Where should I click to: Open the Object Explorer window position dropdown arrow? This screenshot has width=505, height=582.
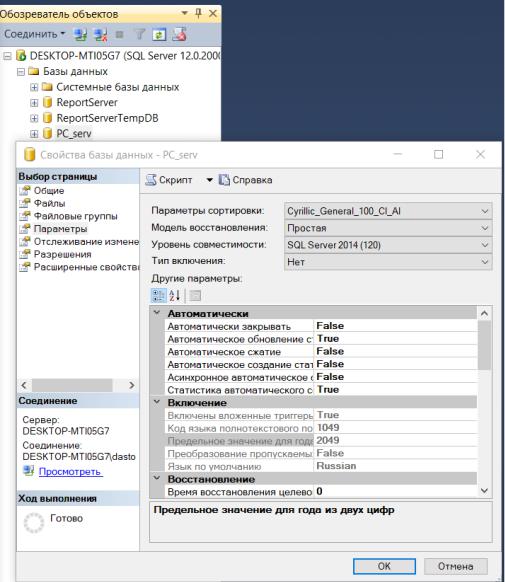point(184,13)
